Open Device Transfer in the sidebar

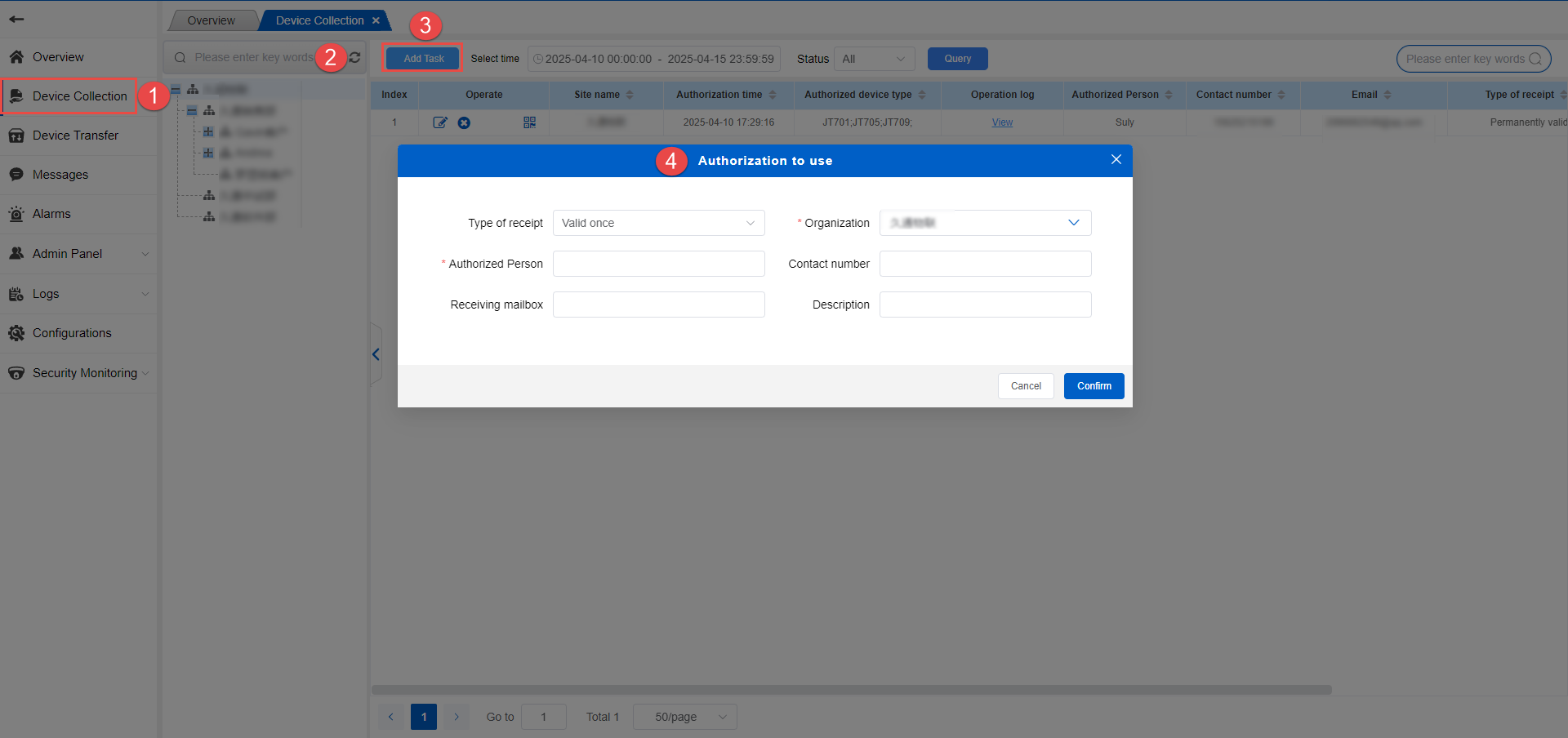coord(75,136)
